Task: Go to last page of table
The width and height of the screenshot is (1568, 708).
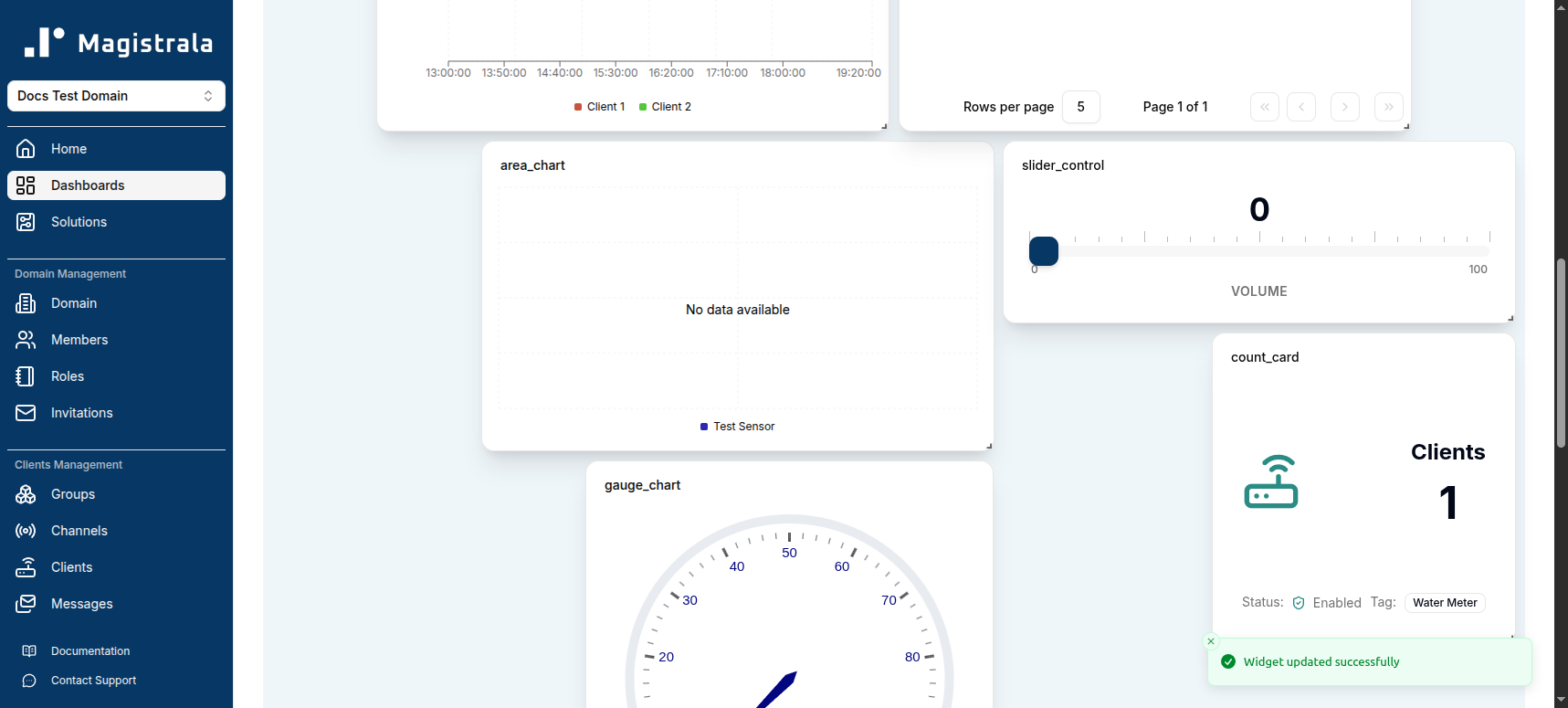Action: [1389, 107]
